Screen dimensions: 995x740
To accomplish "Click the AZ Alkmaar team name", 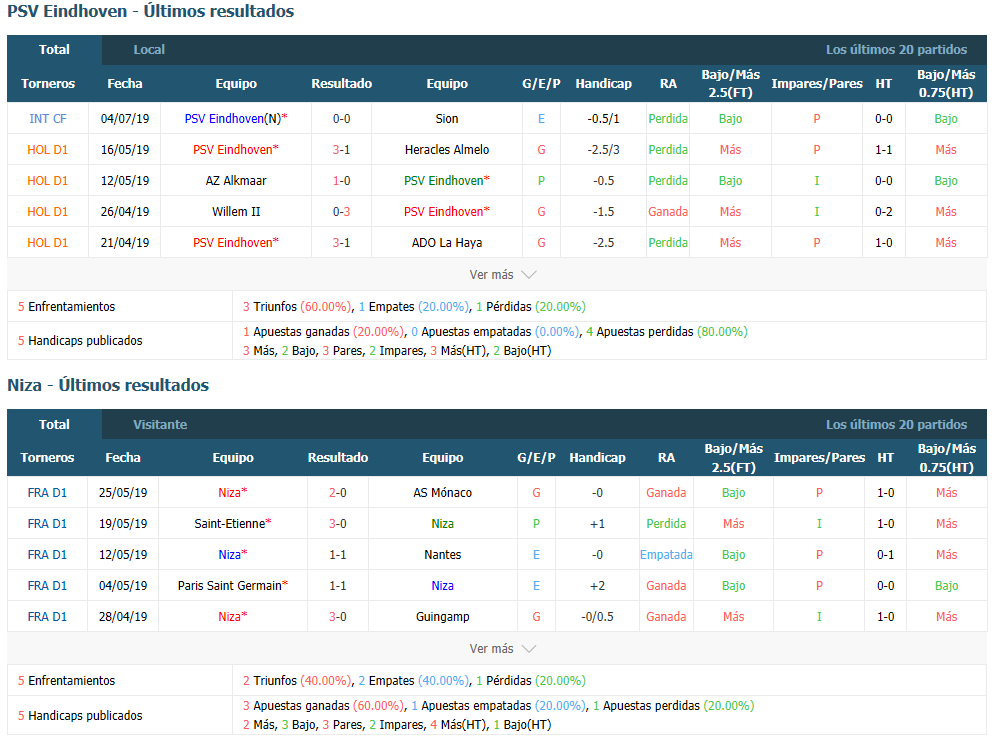I will 236,181.
